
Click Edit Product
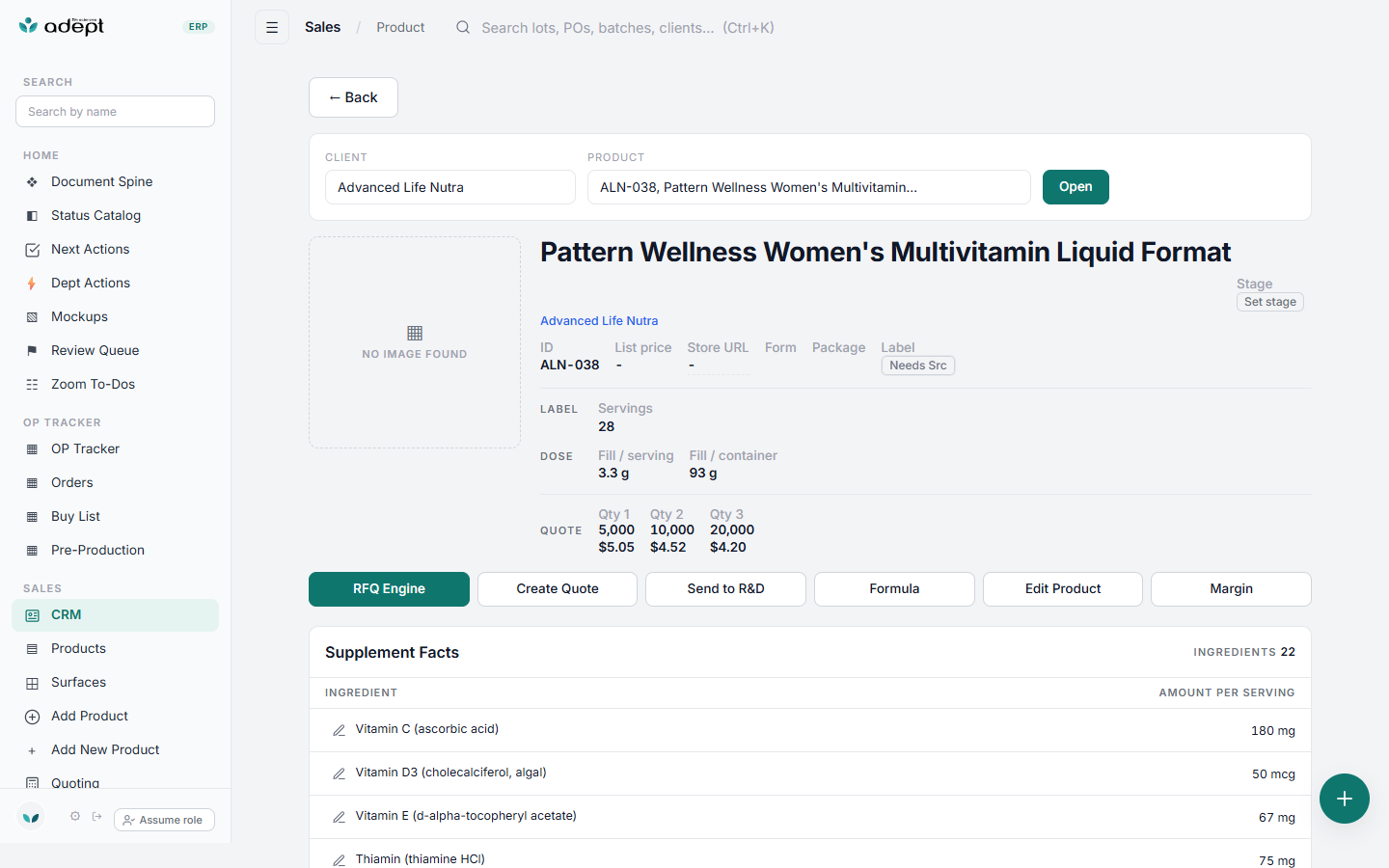coord(1063,589)
